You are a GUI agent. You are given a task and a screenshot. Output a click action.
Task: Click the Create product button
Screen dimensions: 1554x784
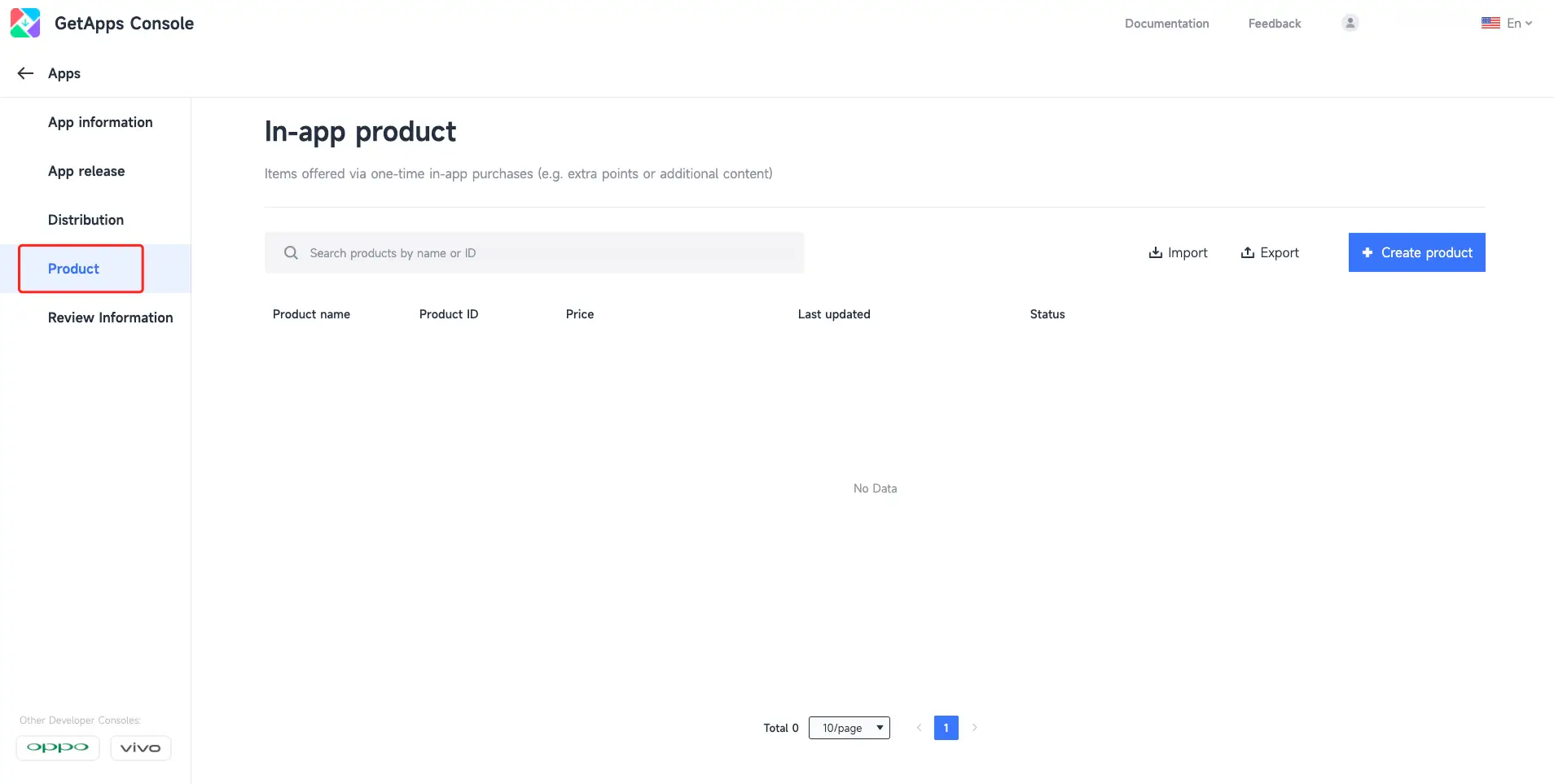coord(1416,252)
